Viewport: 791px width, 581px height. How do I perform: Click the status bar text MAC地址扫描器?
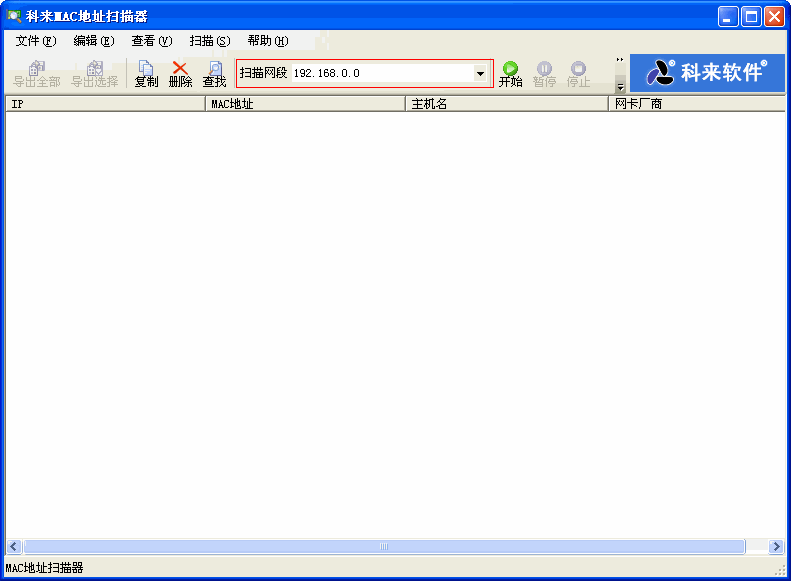[x=44, y=568]
